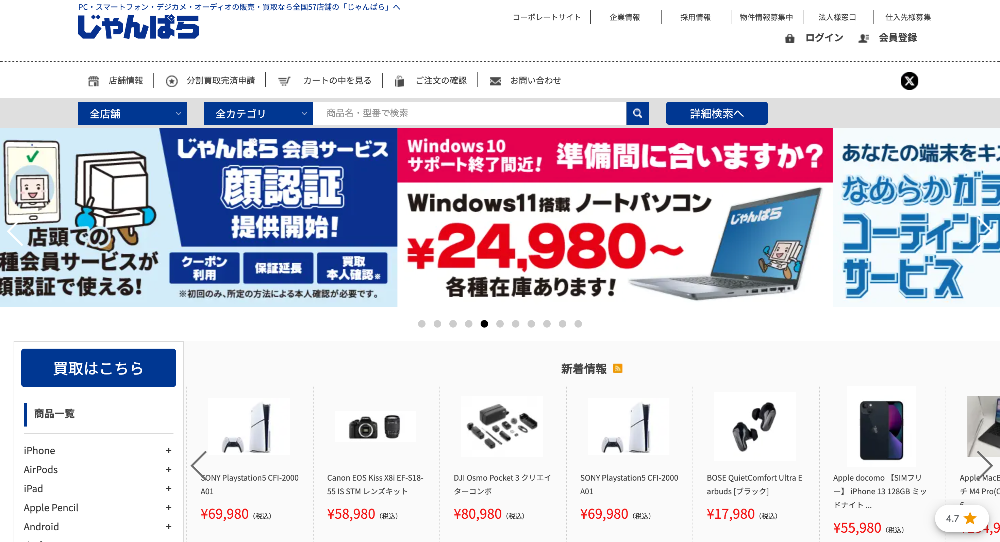
Task: Select the first carousel pagination dot
Action: click(x=422, y=324)
